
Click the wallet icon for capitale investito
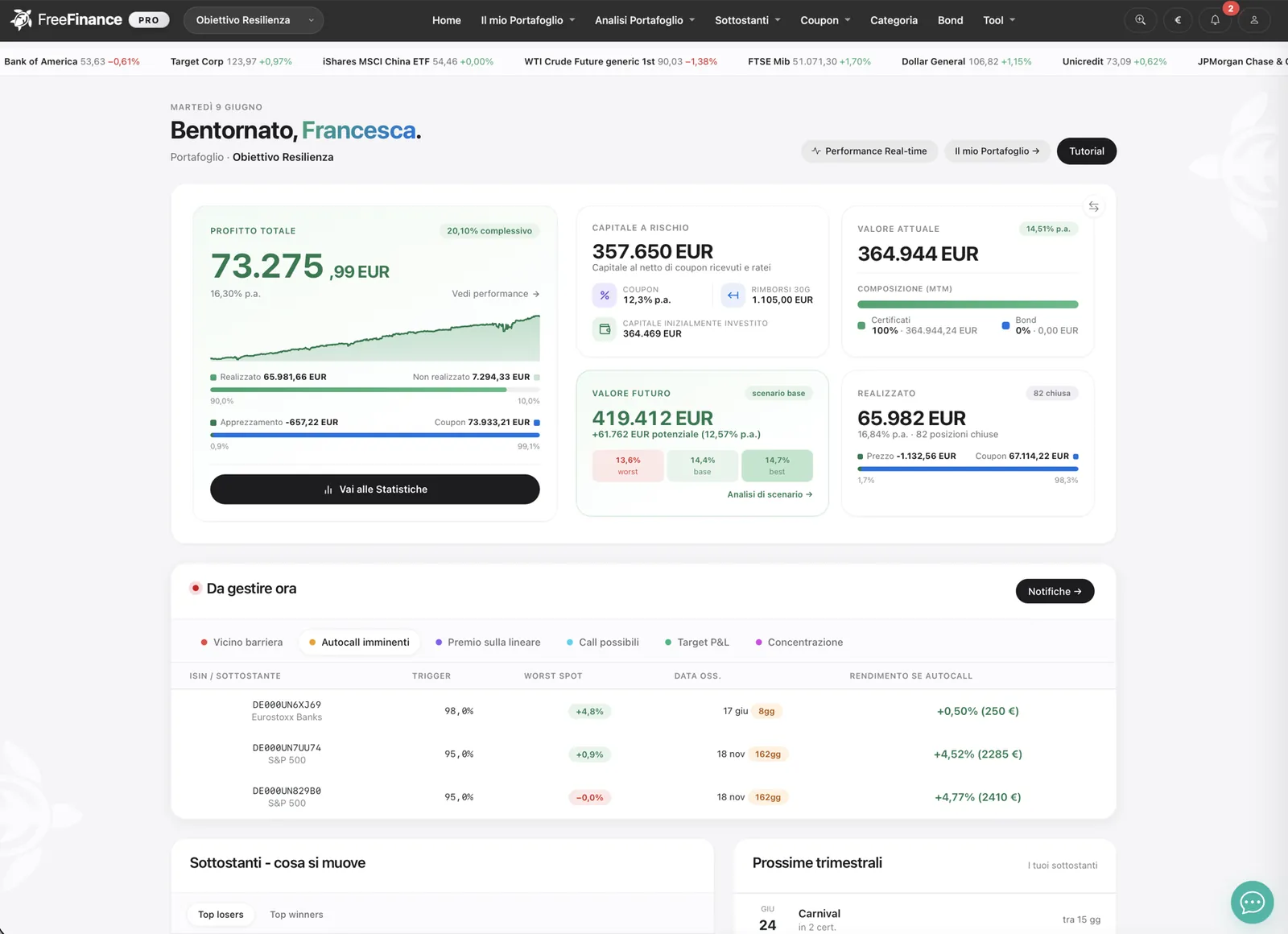(x=605, y=329)
